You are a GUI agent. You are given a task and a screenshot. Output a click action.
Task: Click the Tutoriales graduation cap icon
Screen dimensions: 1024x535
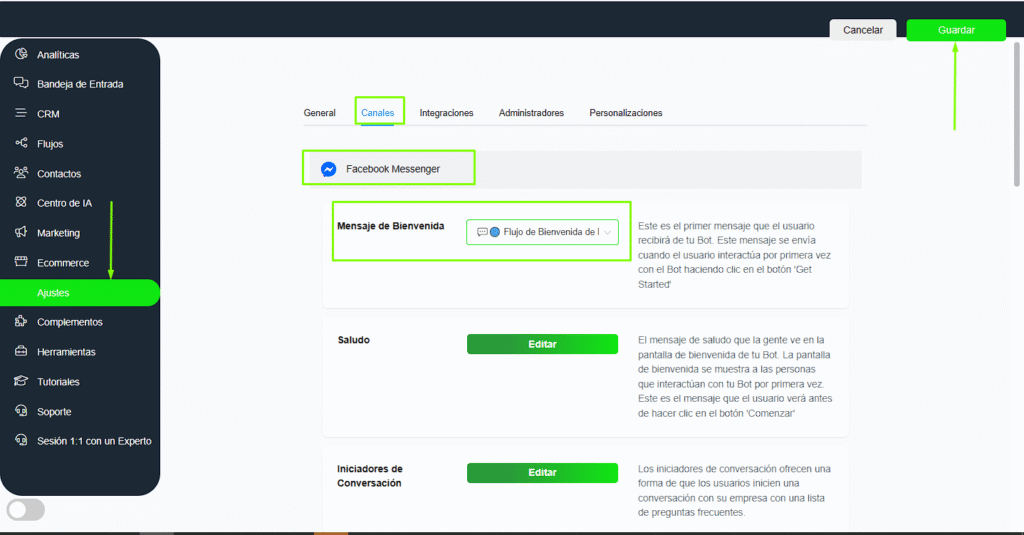[21, 380]
